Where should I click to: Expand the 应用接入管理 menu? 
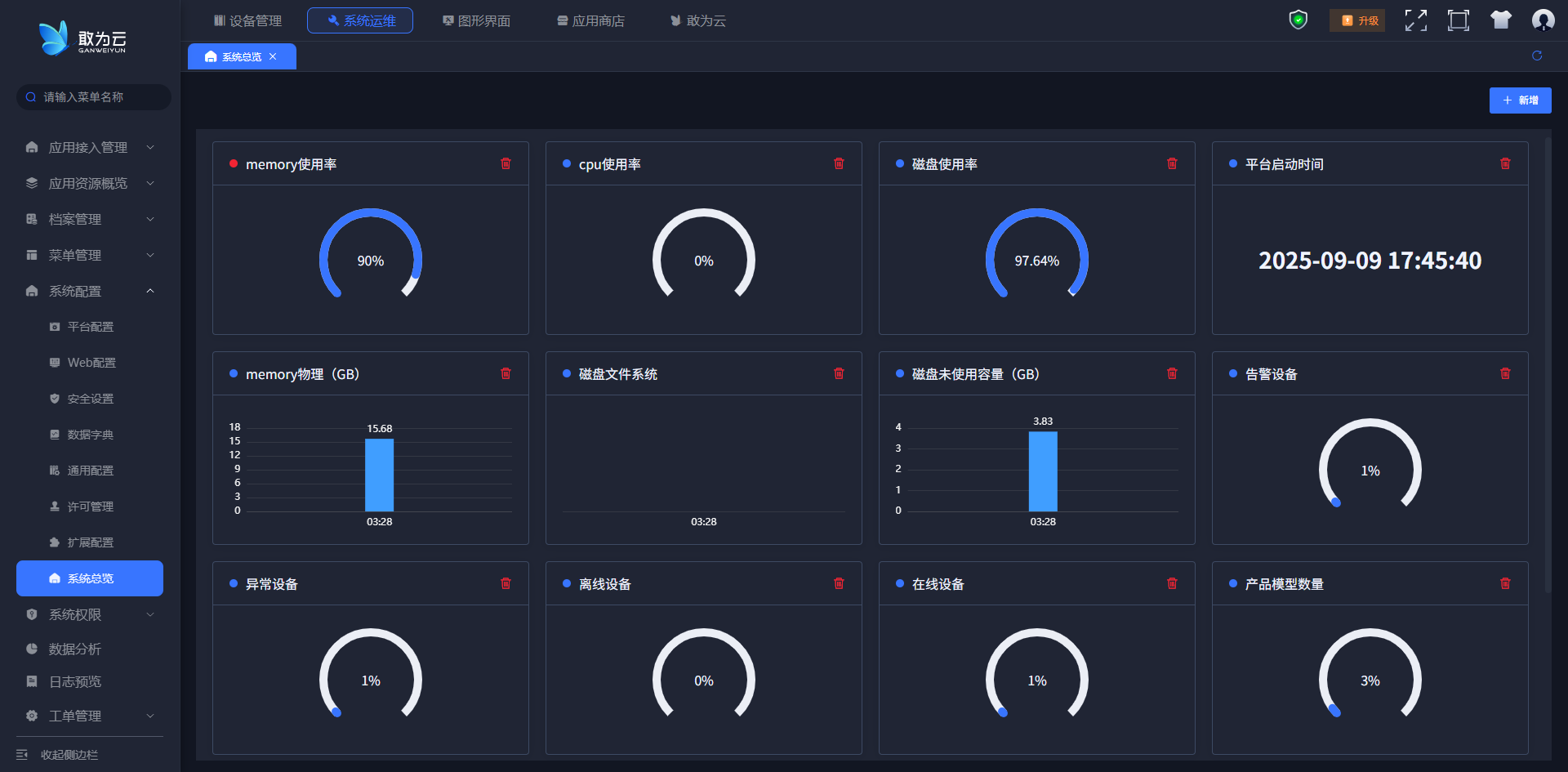pos(90,147)
